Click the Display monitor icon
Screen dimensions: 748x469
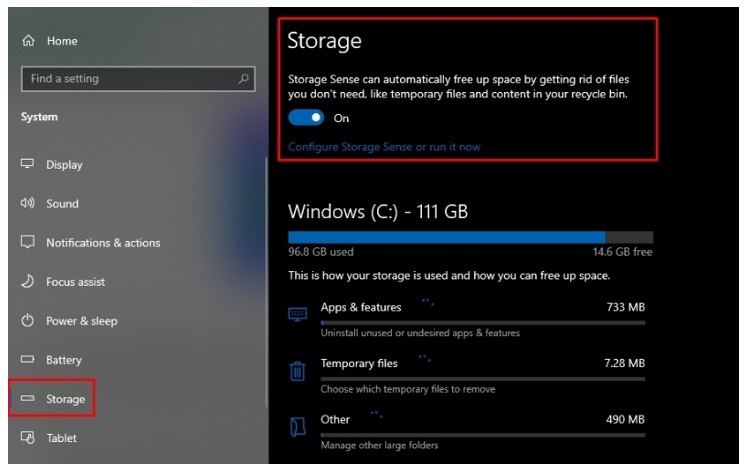coord(28,164)
